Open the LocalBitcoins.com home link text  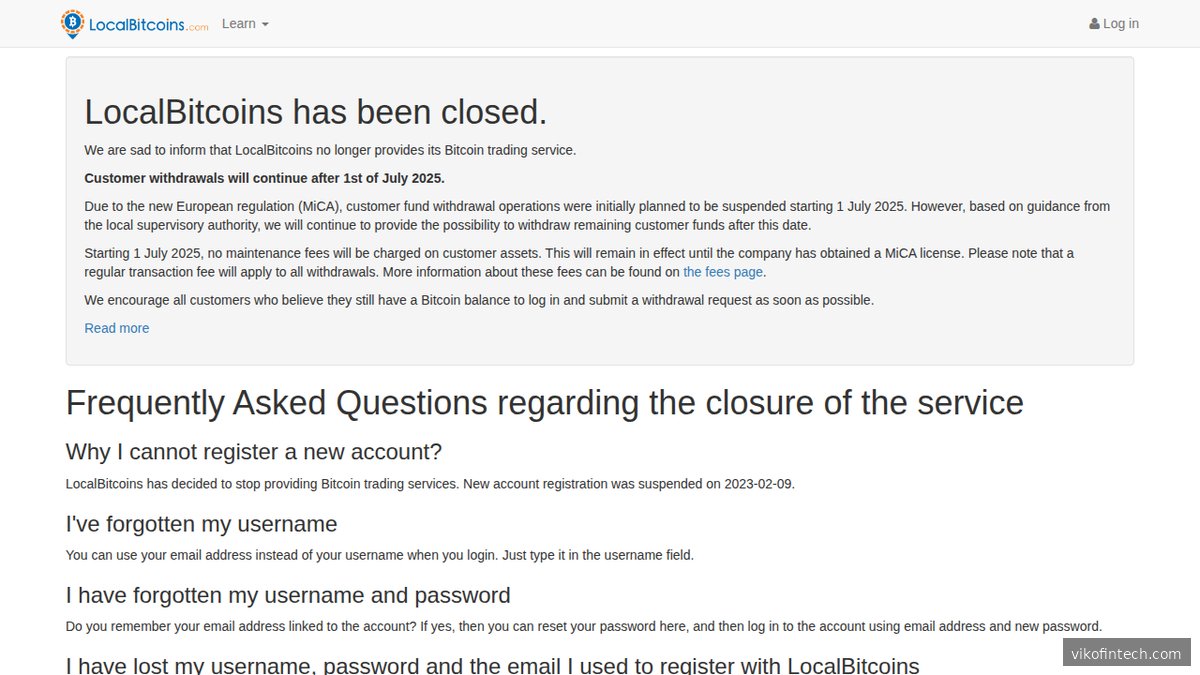[x=148, y=25]
